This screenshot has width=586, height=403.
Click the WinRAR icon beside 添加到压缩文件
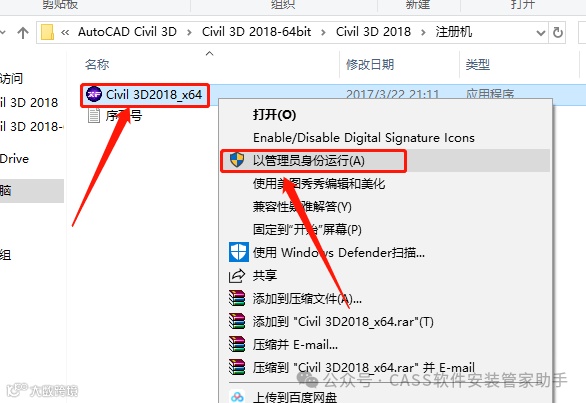[x=237, y=298]
